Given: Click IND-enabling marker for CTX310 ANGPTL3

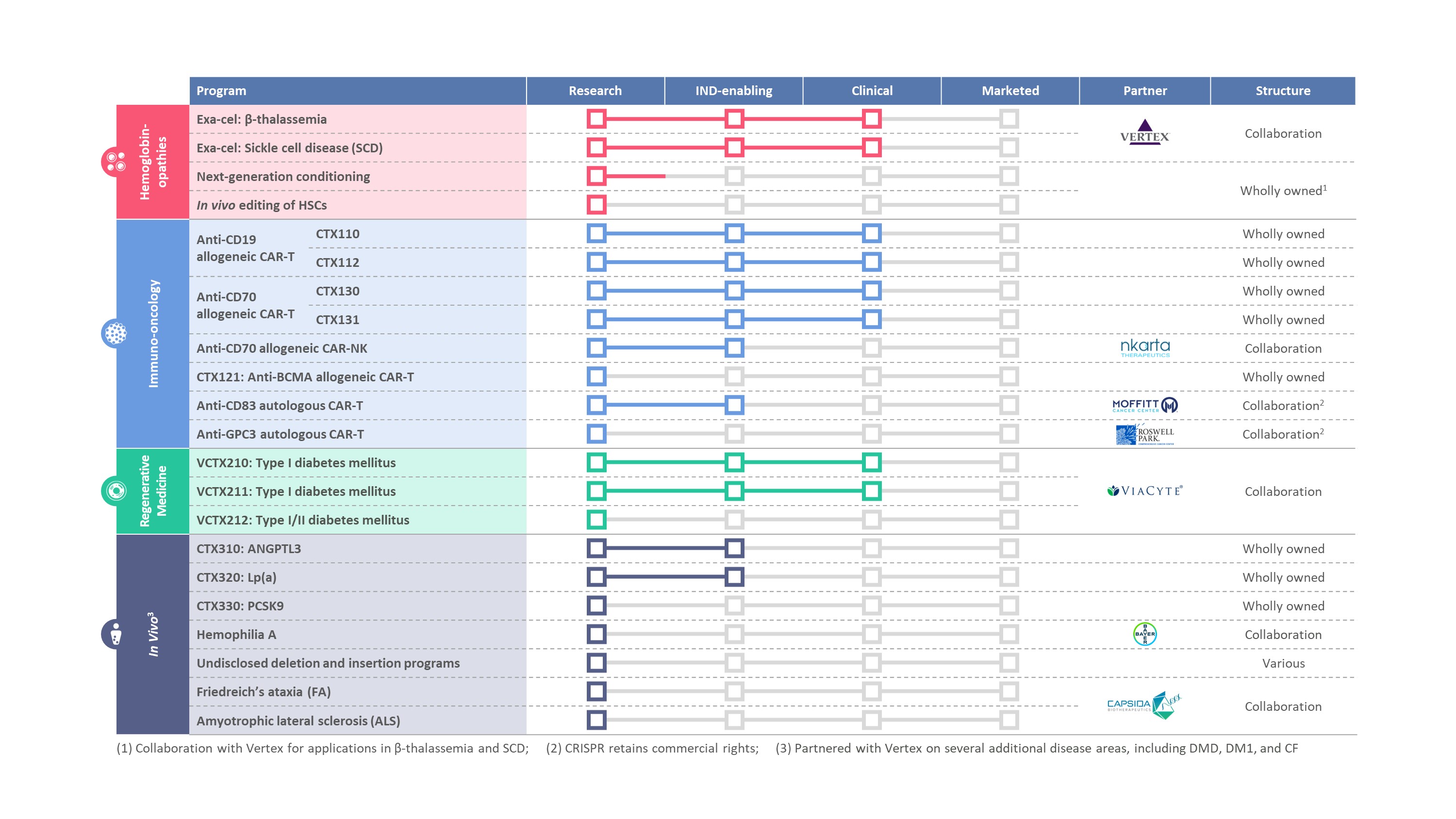Looking at the screenshot, I should [734, 548].
